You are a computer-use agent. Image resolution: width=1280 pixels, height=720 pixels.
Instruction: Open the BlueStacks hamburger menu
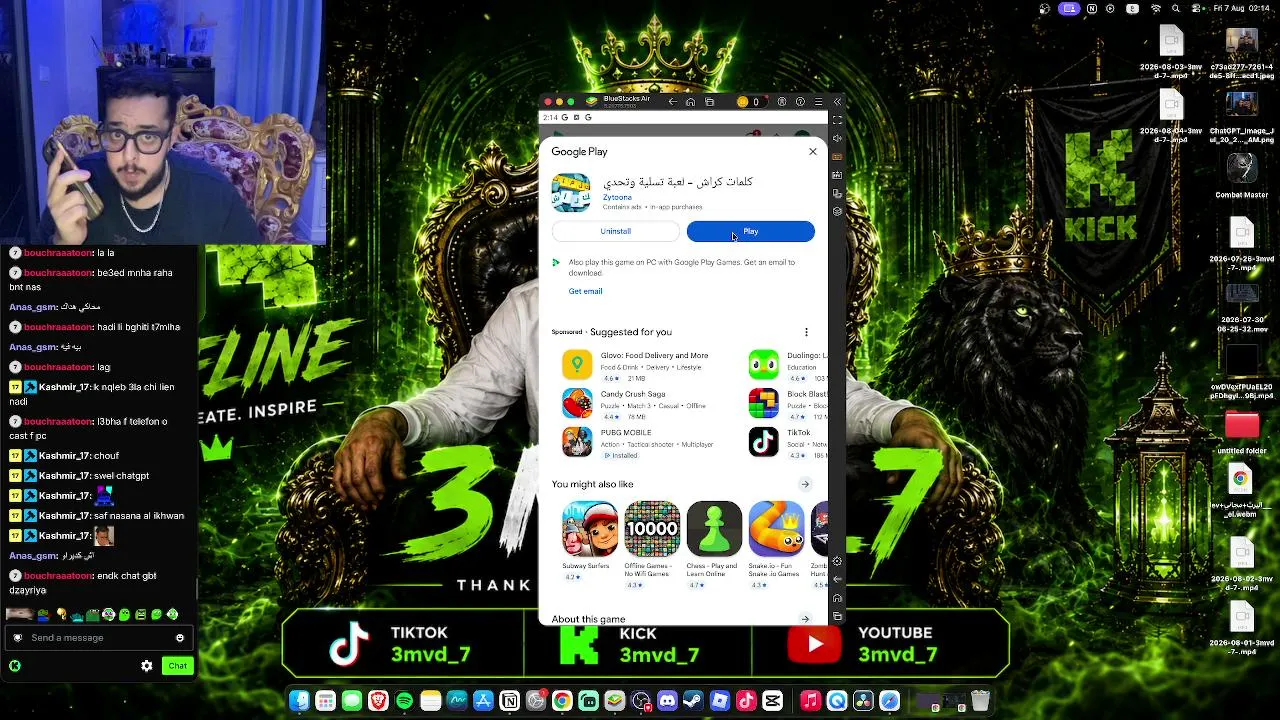[x=818, y=102]
